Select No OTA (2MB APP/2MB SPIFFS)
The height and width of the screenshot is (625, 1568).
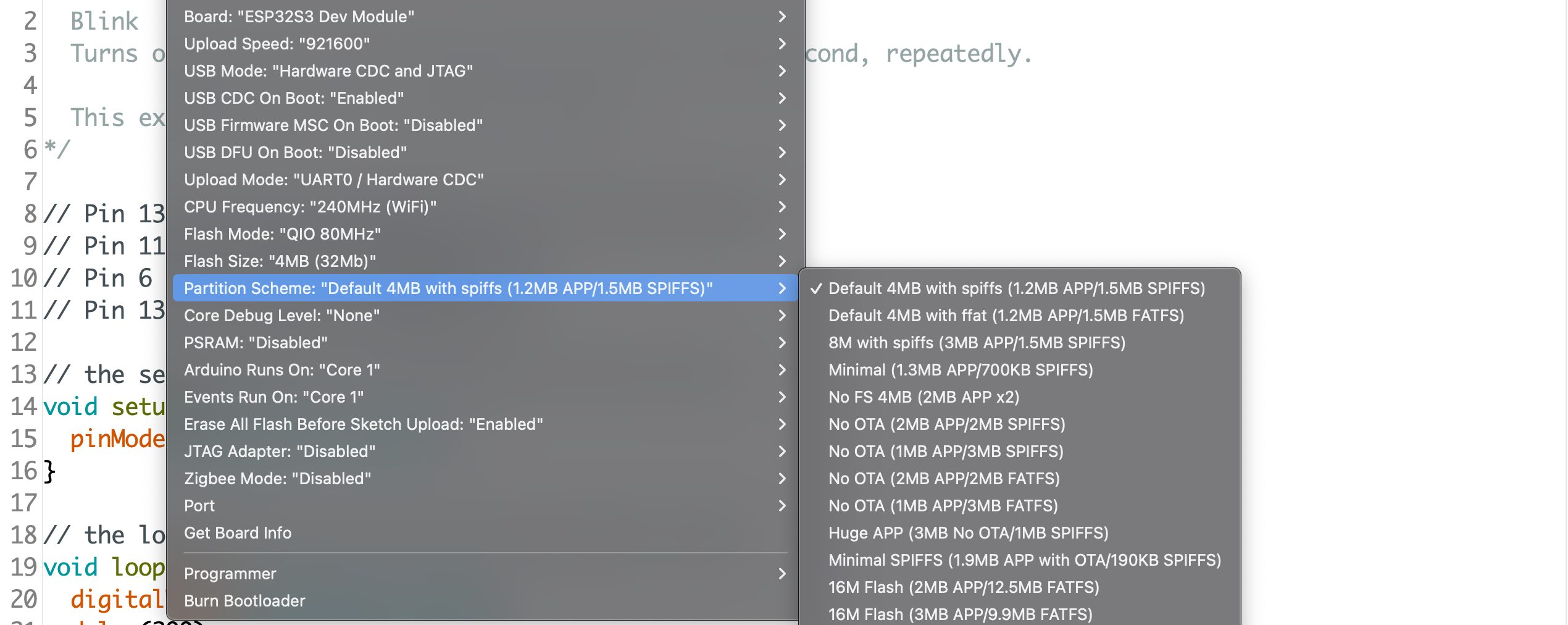(x=946, y=424)
